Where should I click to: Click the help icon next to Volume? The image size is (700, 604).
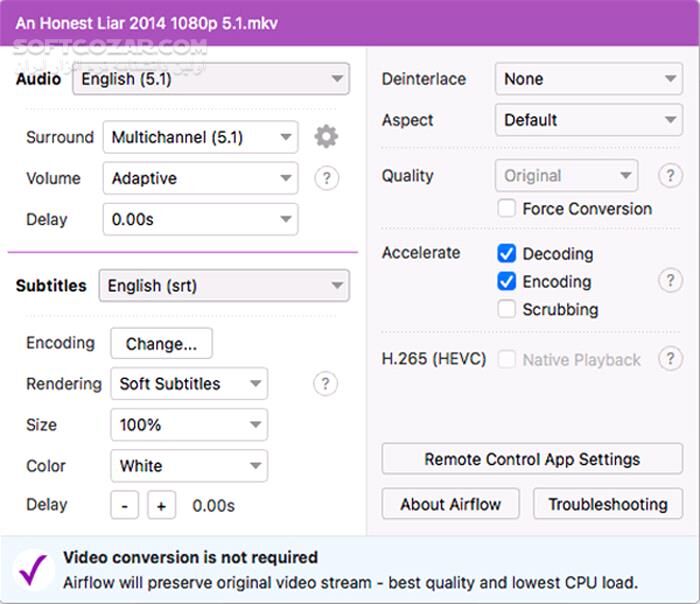tap(326, 179)
